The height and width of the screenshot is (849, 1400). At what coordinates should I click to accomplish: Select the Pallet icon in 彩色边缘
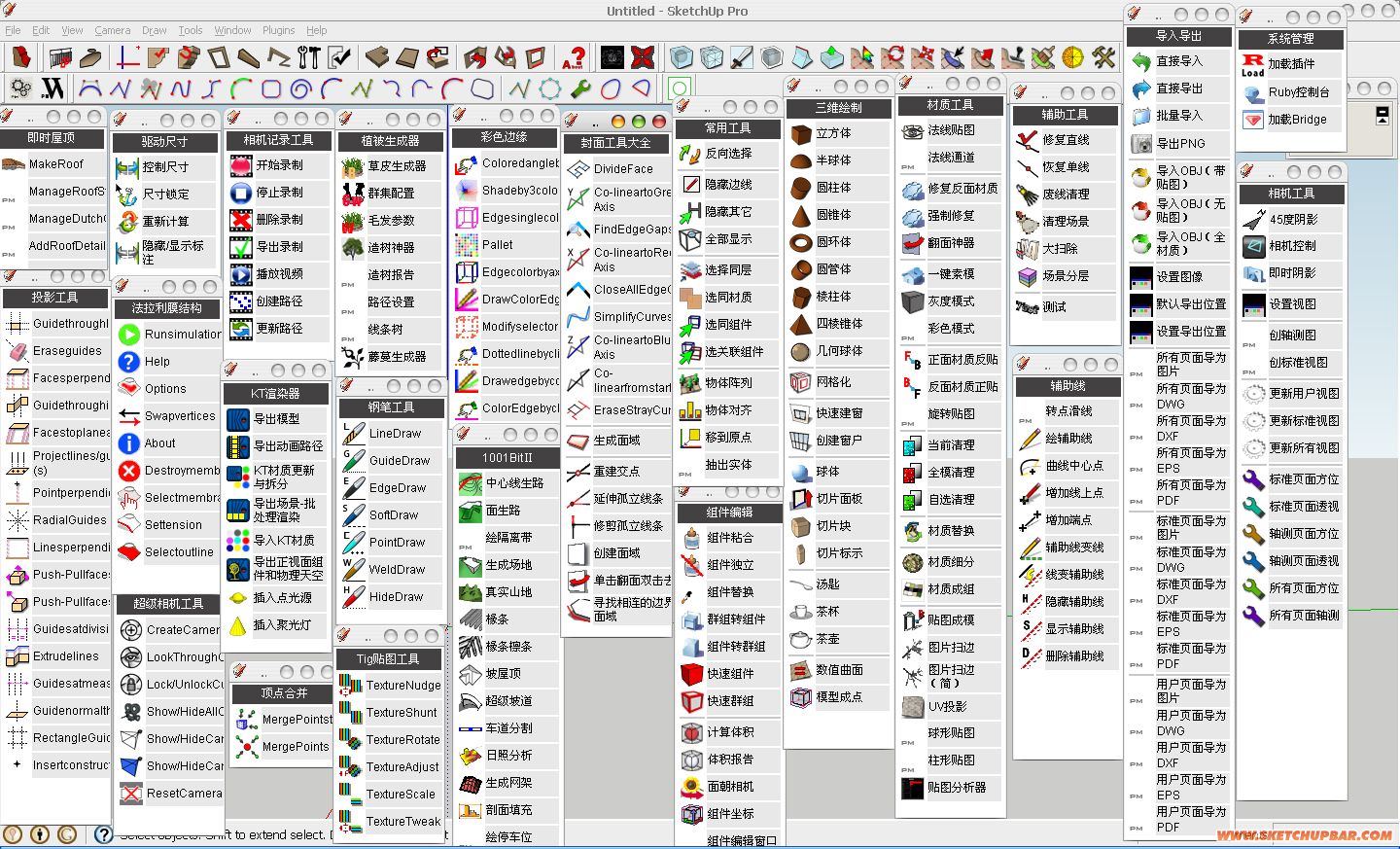coord(468,245)
